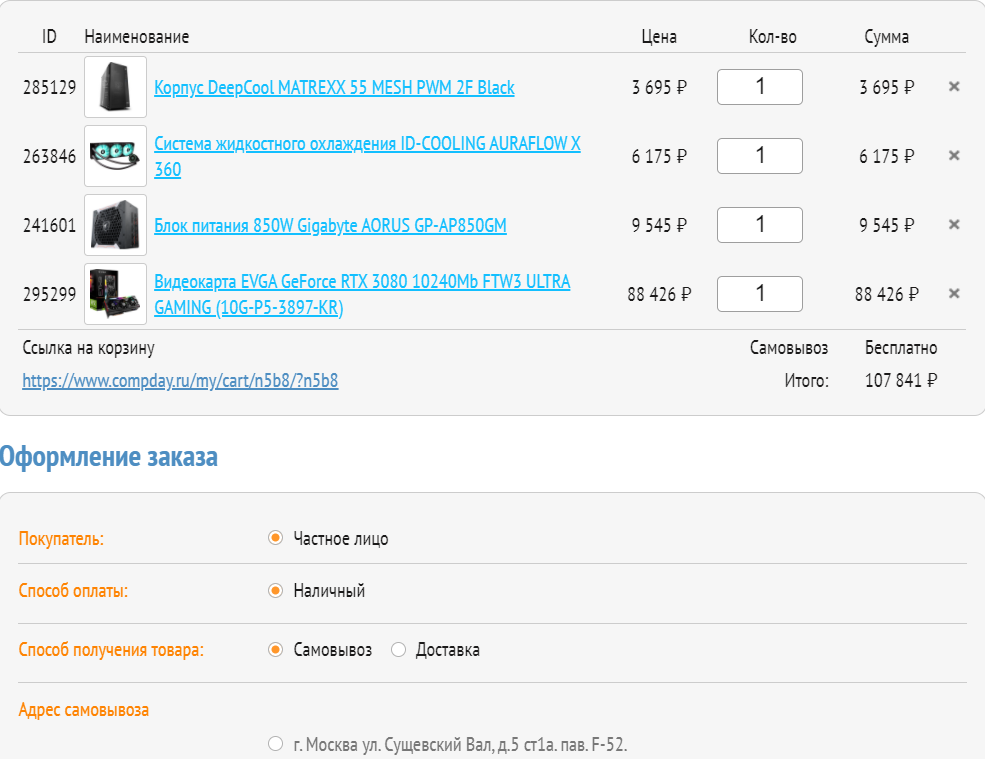Remove EVGA RTX 3080 videocard from cart
This screenshot has width=985, height=759.
(954, 293)
